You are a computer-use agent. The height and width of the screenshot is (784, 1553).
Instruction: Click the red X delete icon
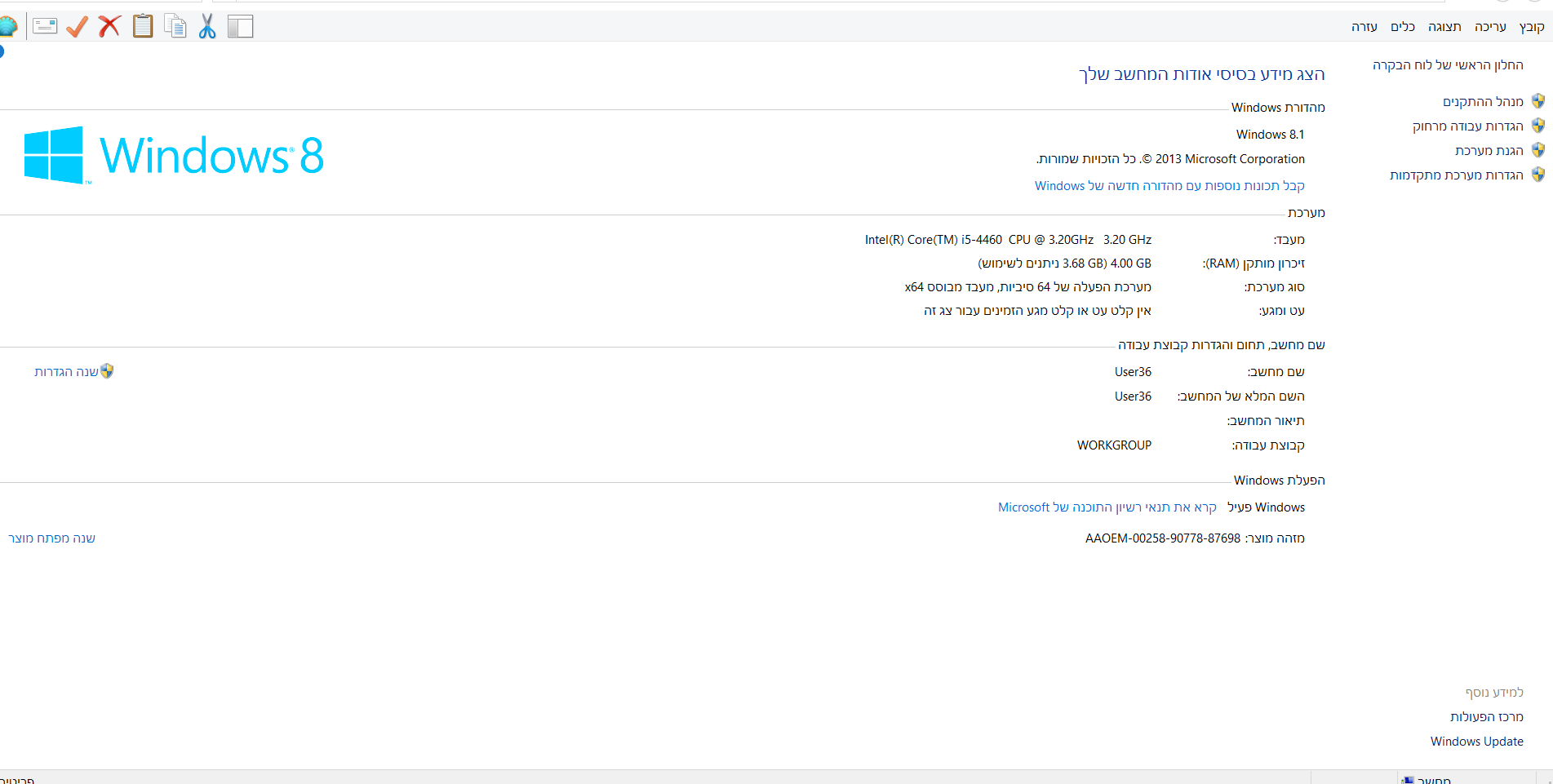point(109,26)
